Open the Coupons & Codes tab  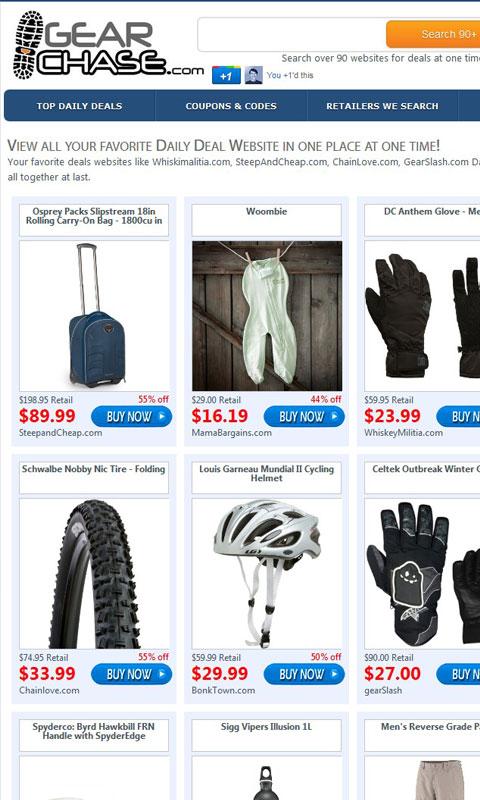tap(231, 106)
